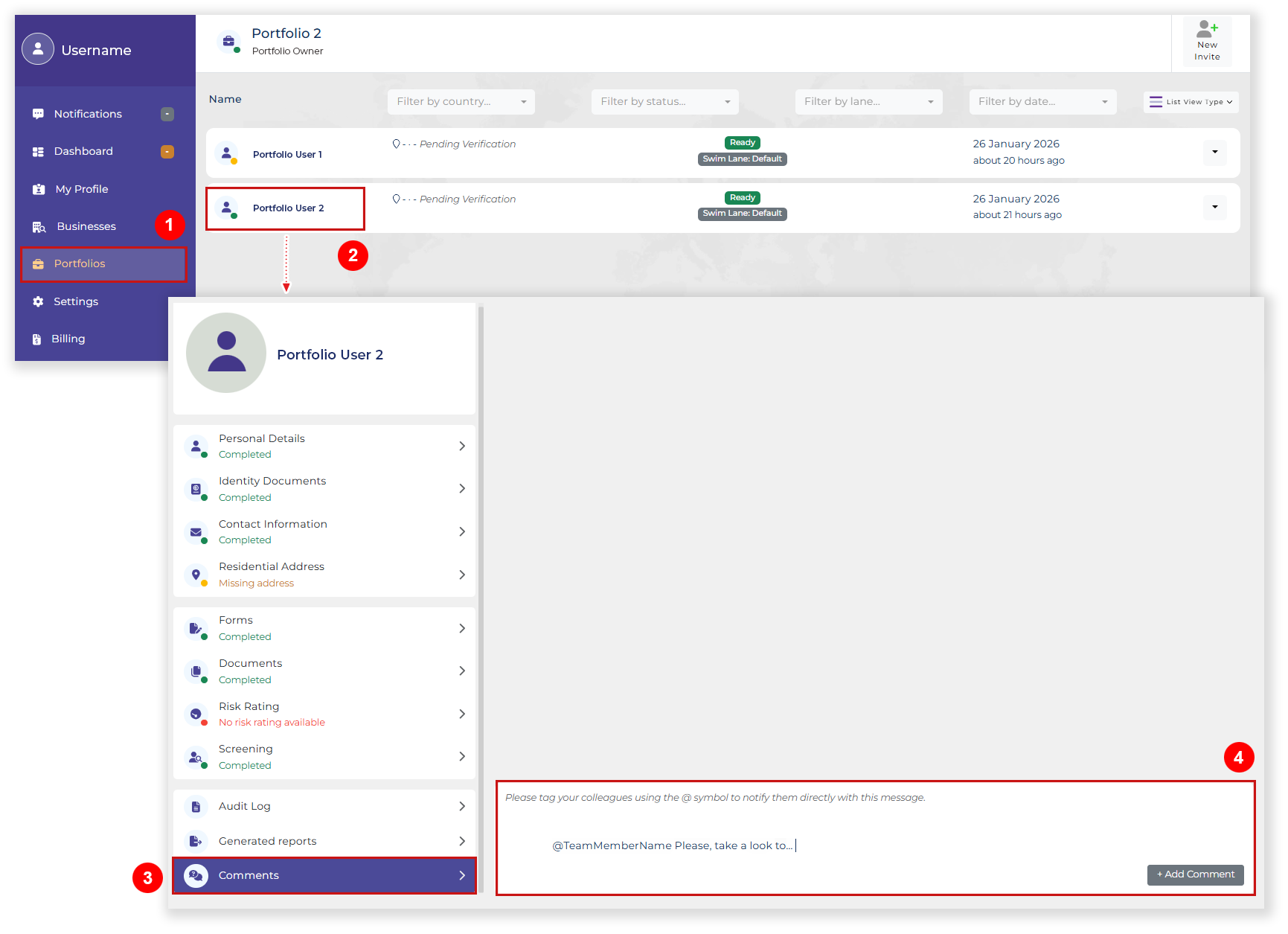Click the large Portfolio User 2 profile picture
Screen dimensions: 1288x934
tap(226, 353)
